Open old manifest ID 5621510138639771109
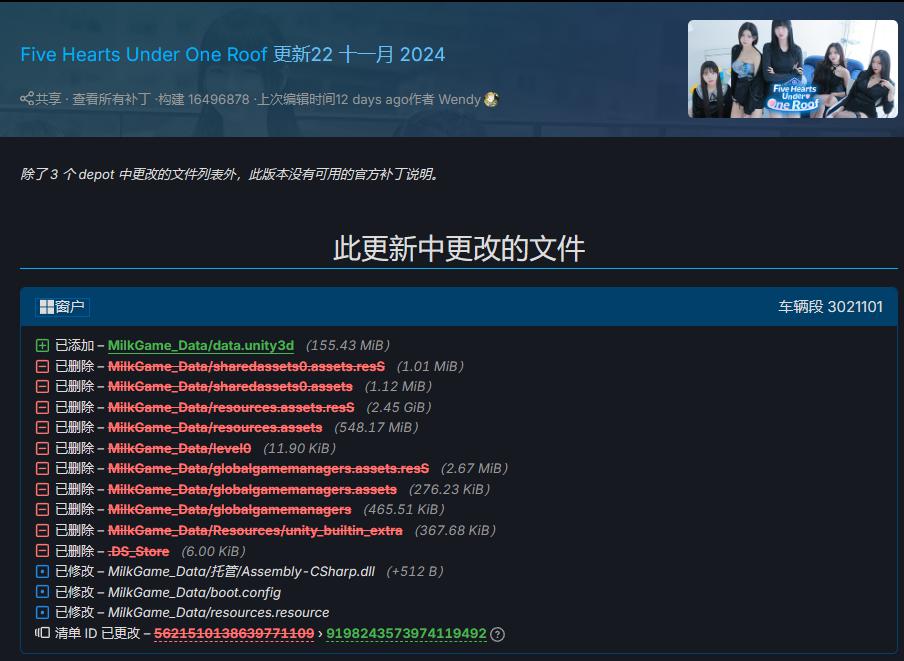The width and height of the screenshot is (904, 661). pyautogui.click(x=234, y=633)
